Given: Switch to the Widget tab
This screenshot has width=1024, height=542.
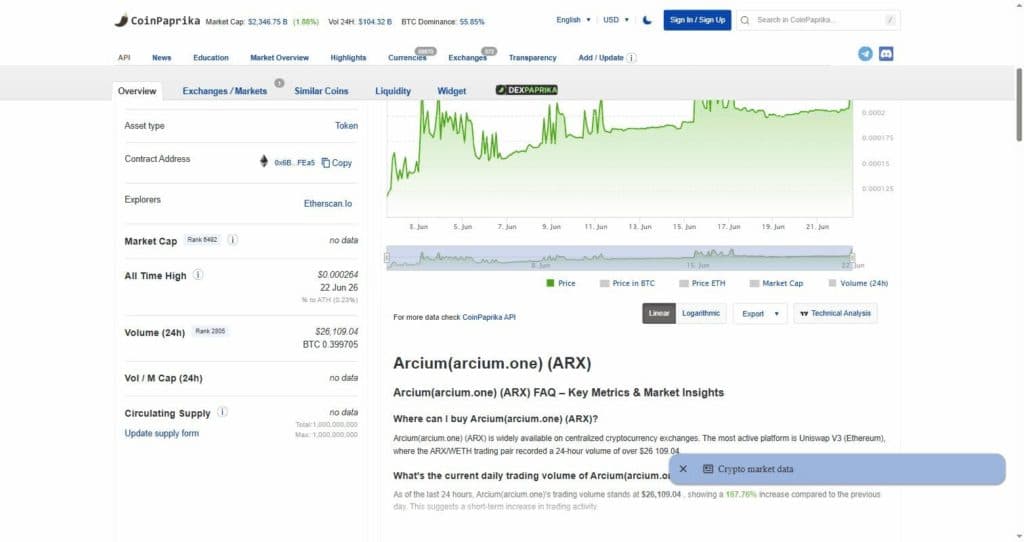Looking at the screenshot, I should coord(451,91).
